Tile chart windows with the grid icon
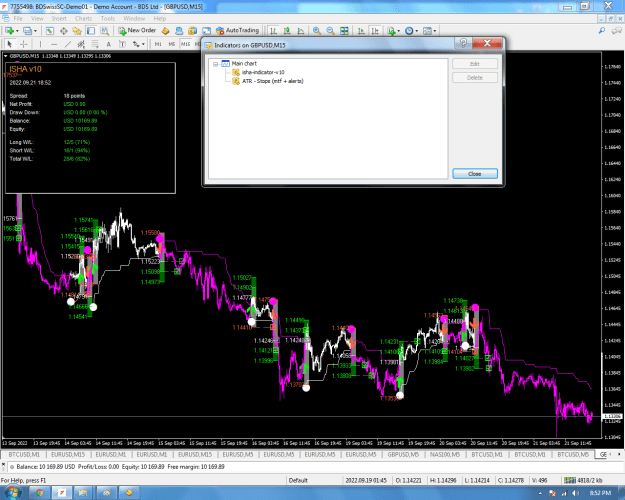625x500 pixels. pos(344,31)
